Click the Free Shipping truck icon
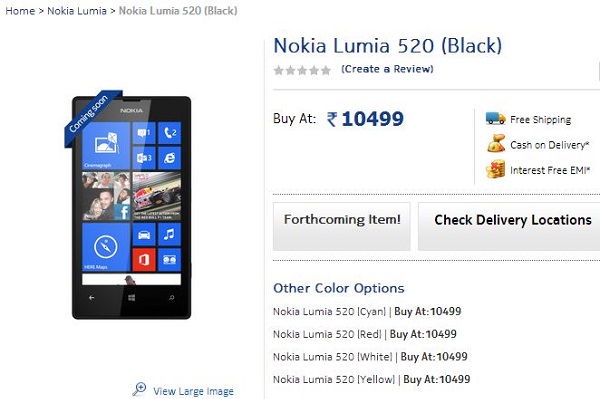This screenshot has height=399, width=600. coord(496,119)
